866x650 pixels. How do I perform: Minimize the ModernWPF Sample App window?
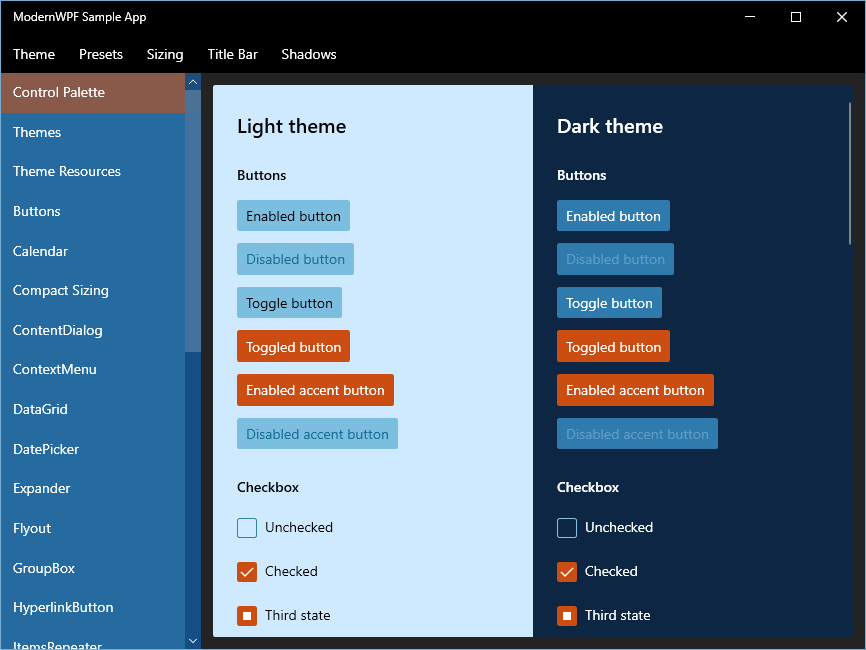coord(750,17)
